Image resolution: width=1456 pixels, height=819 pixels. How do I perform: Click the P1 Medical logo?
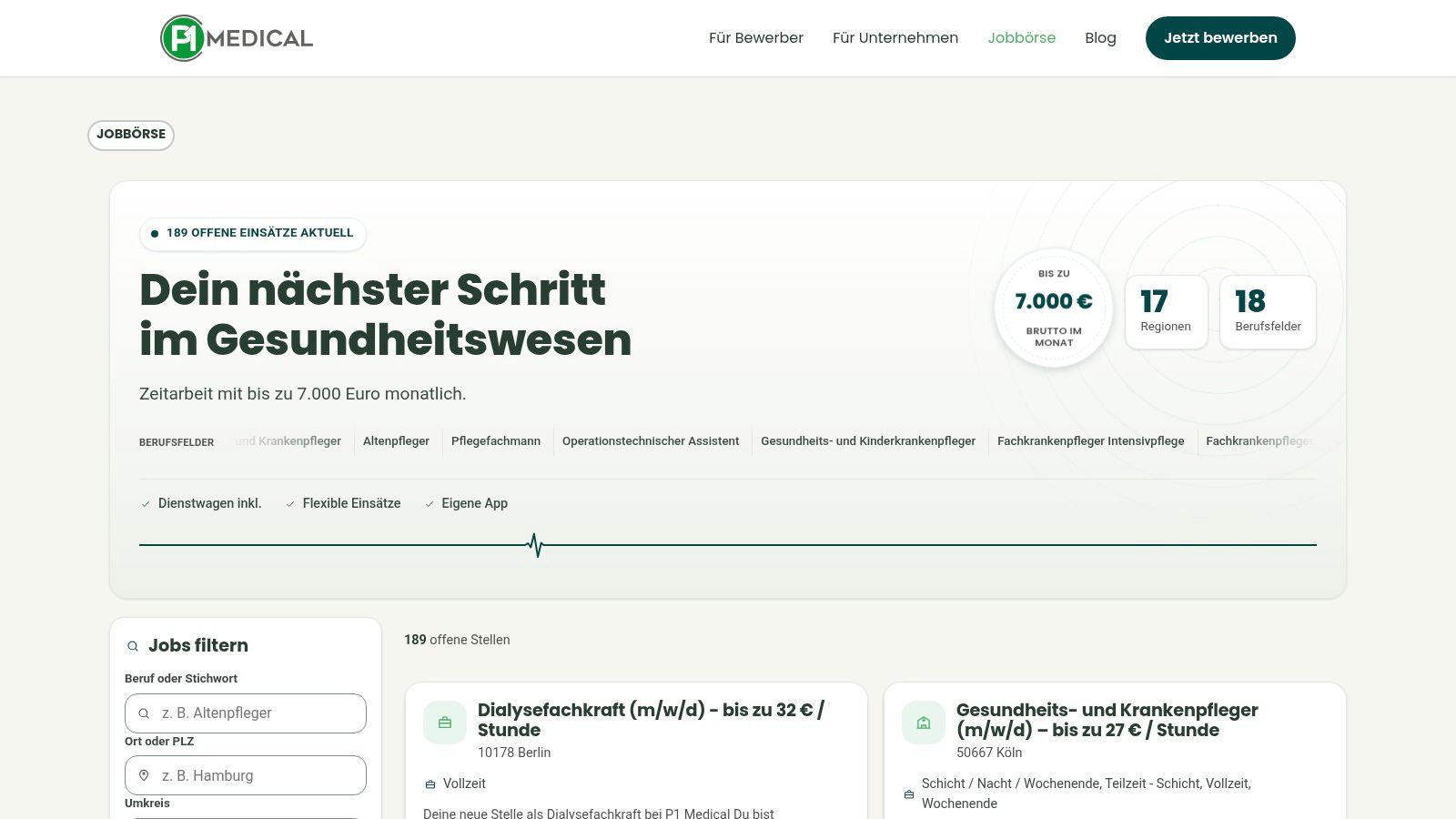[x=237, y=38]
